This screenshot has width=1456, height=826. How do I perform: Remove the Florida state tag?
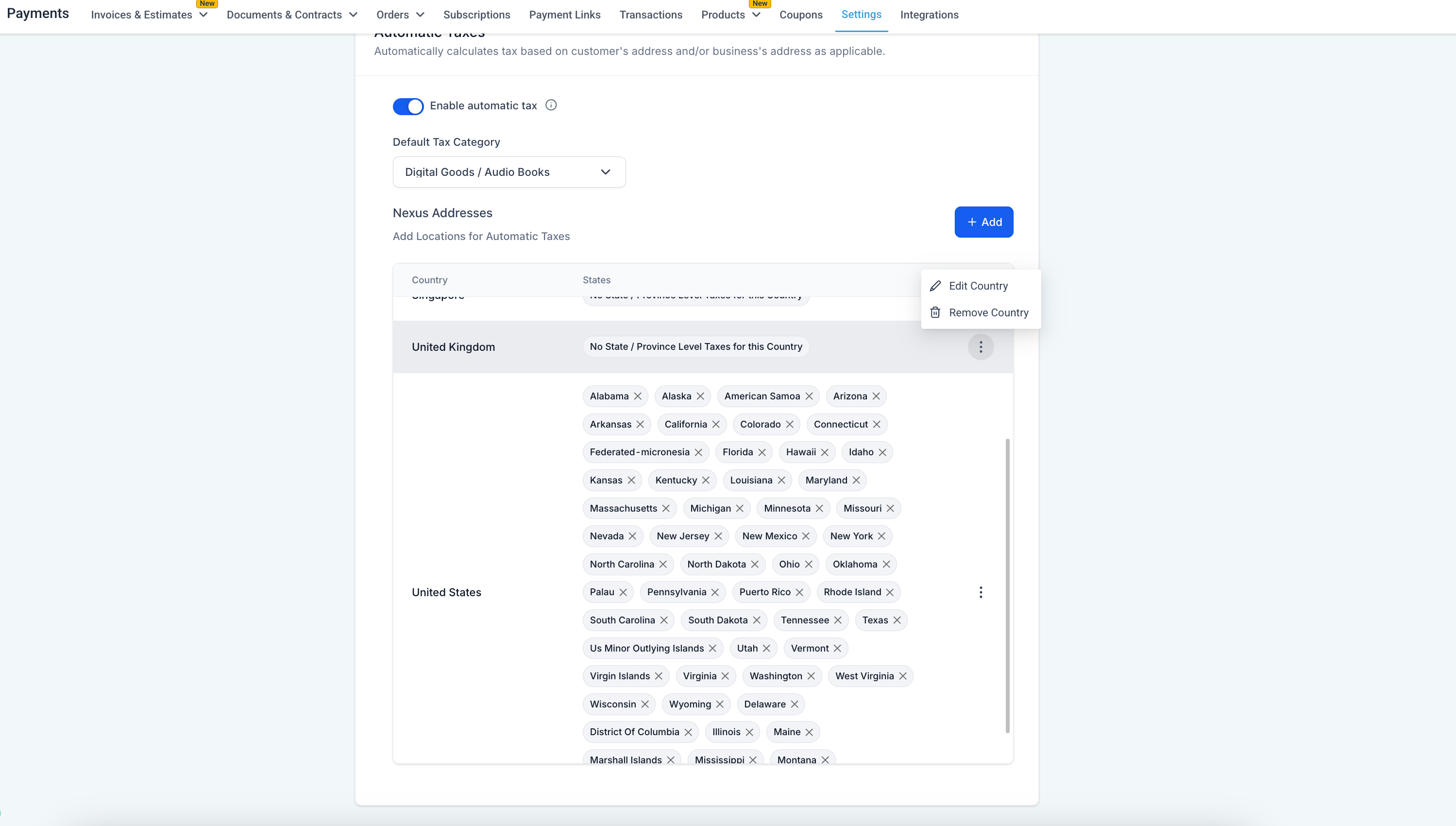[762, 452]
